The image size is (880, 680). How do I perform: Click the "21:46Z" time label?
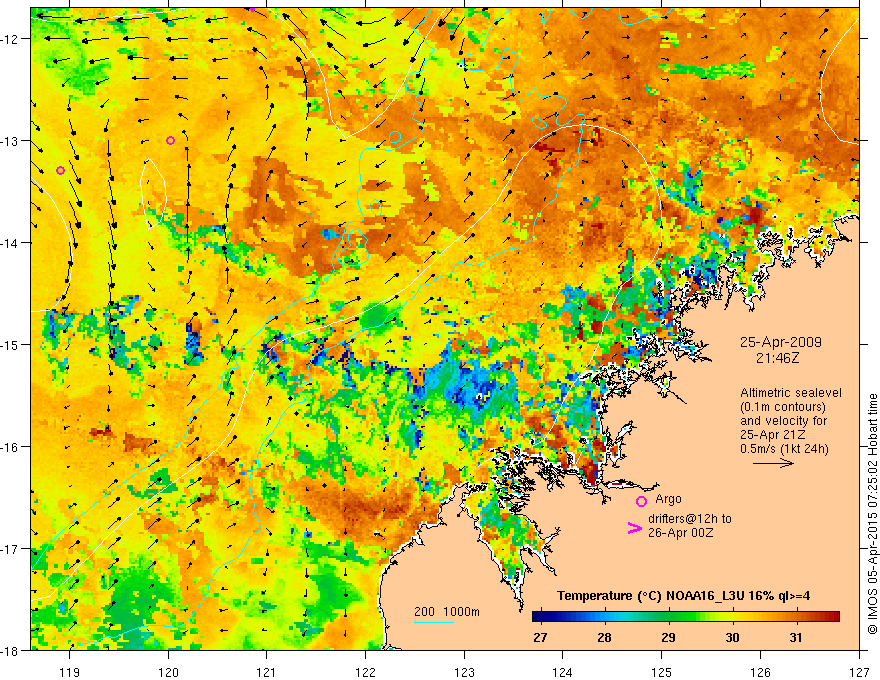click(777, 357)
